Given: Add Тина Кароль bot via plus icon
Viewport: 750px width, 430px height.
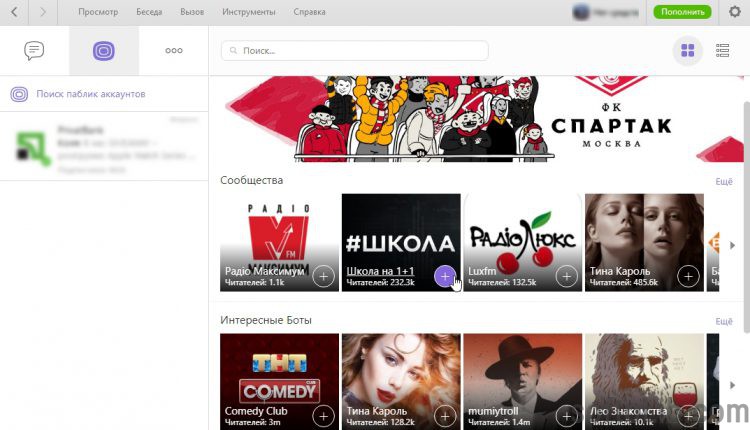Looking at the screenshot, I should [445, 417].
